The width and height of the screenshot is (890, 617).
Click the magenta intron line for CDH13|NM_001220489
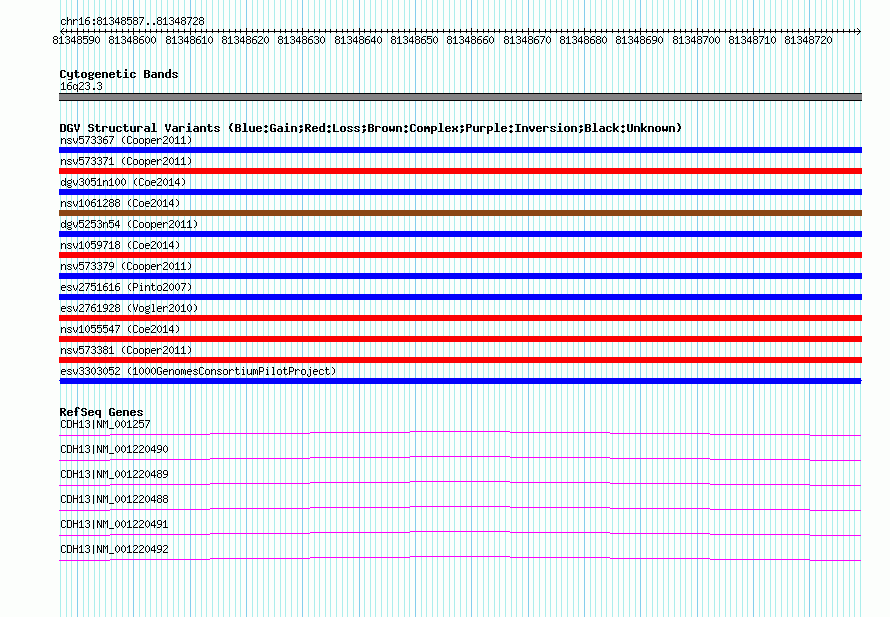[460, 484]
